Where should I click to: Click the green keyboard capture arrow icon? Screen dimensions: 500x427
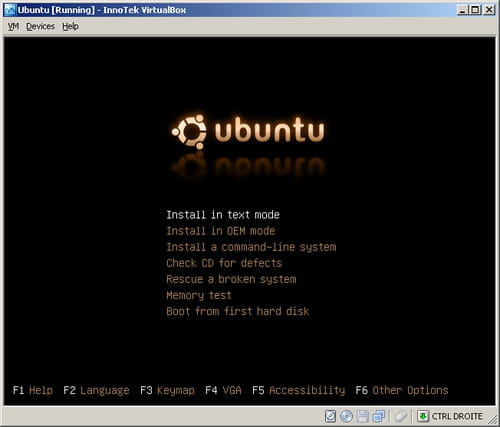click(x=423, y=416)
